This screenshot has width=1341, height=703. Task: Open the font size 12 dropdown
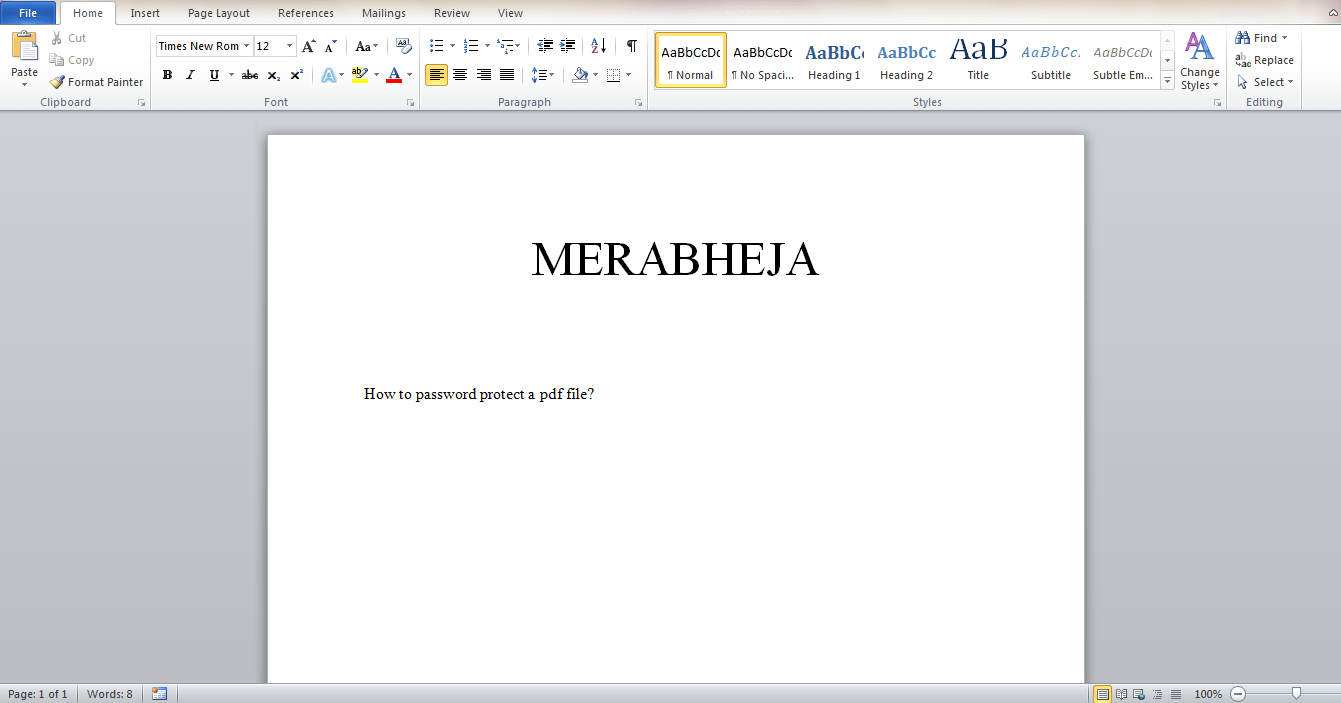click(290, 46)
